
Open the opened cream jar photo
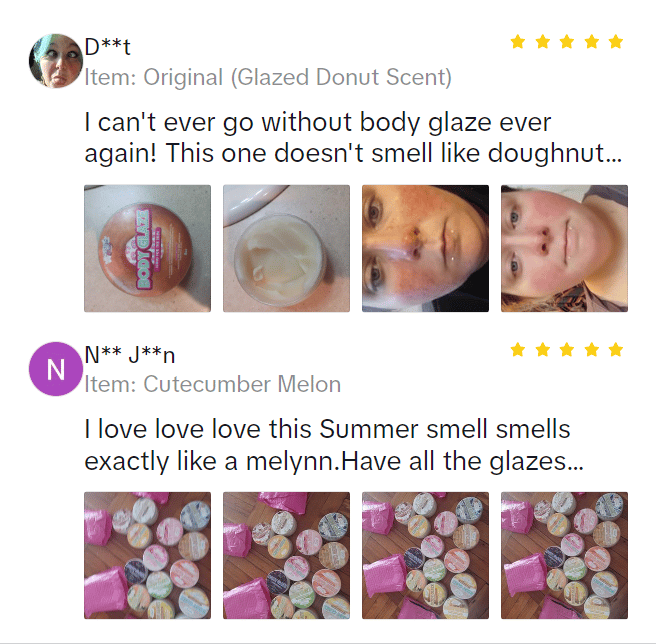[x=286, y=249]
